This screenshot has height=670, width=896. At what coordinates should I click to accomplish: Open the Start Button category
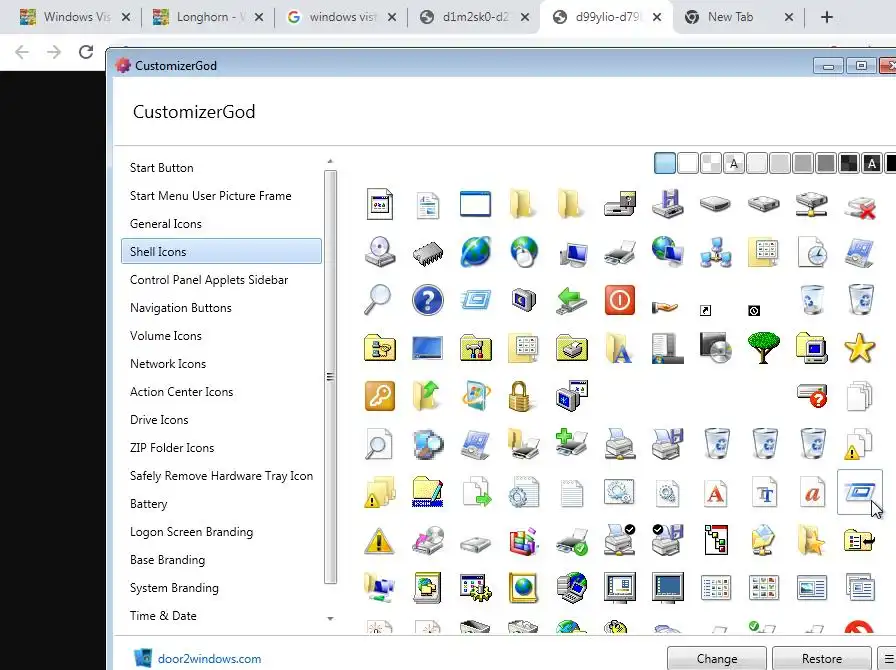162,168
